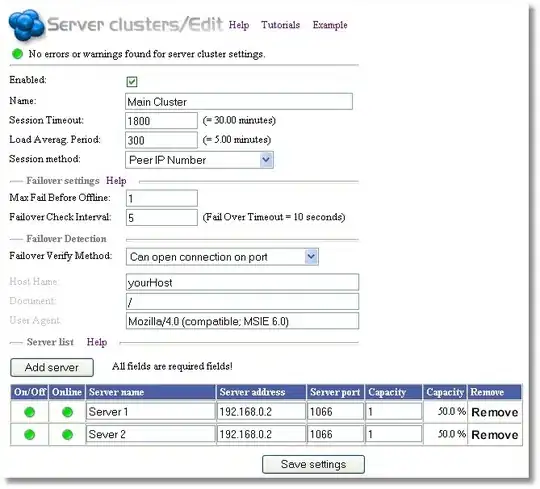Click the blue cluster logo icon
540x489 pixels.
pyautogui.click(x=27, y=25)
